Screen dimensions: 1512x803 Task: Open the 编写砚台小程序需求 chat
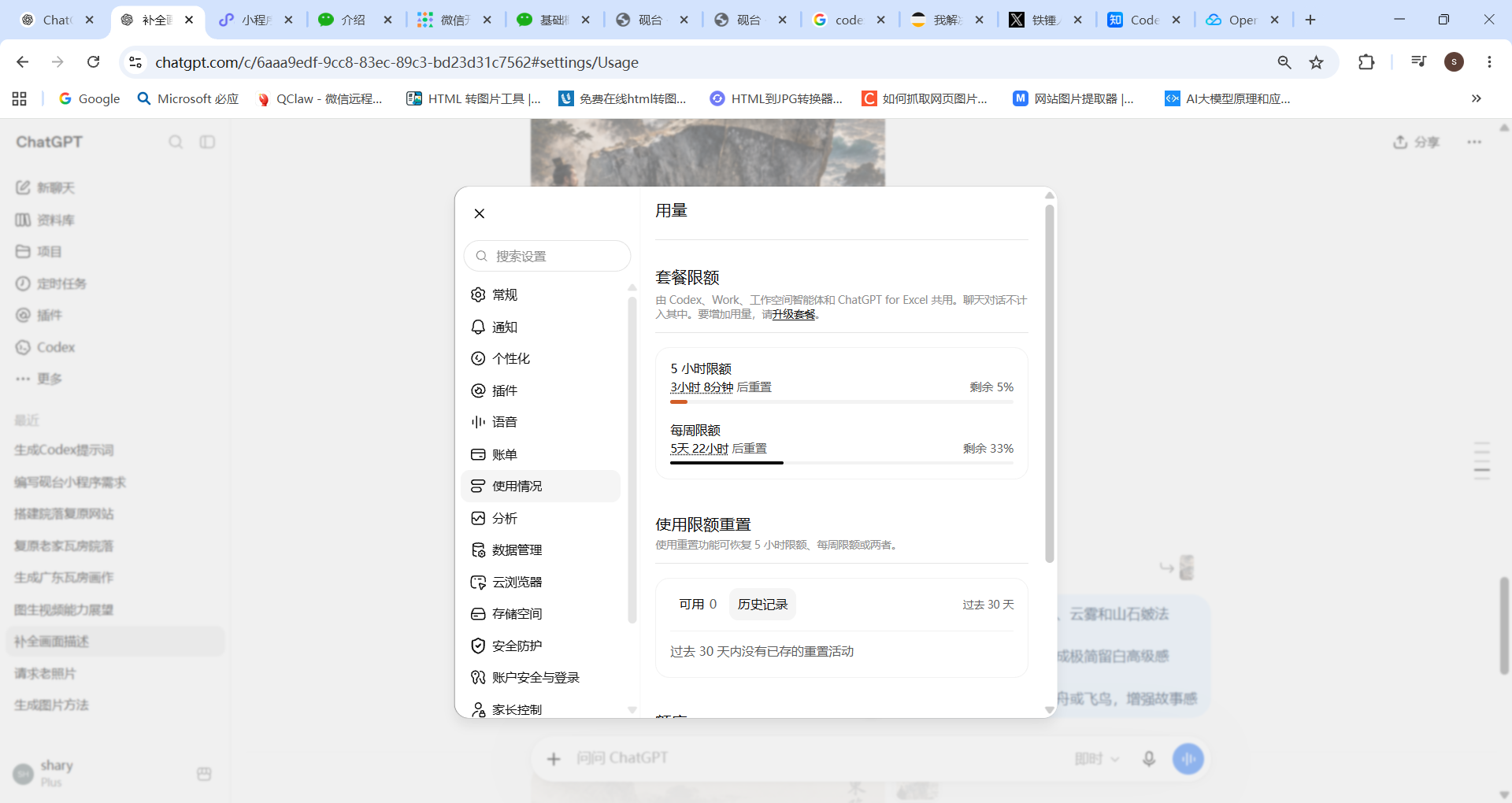[115, 482]
